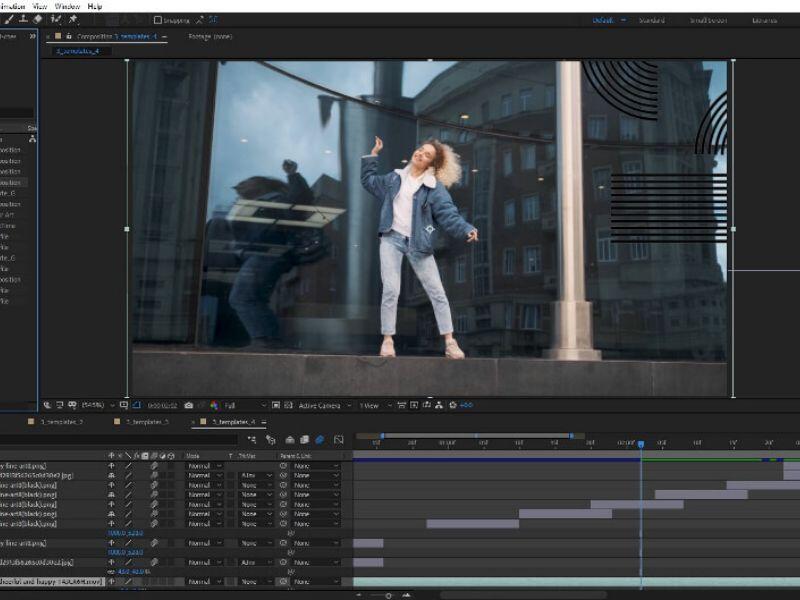Click the Graph Editor icon in timeline
The width and height of the screenshot is (800, 600).
click(339, 440)
